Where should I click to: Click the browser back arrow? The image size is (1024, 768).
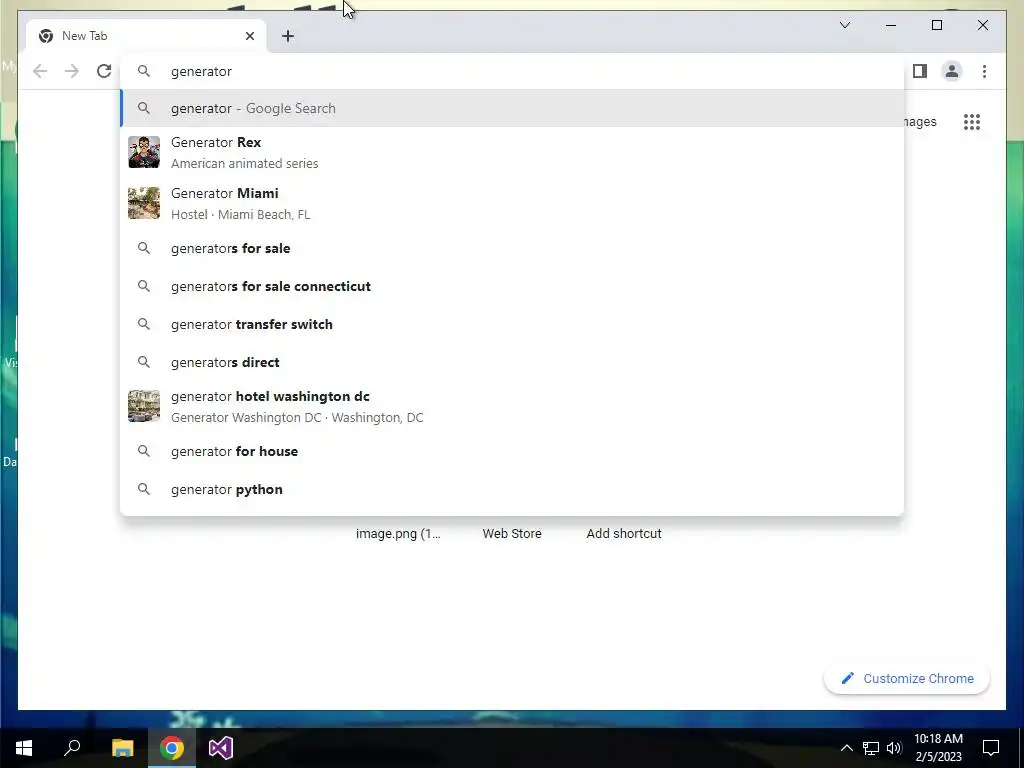pos(40,71)
